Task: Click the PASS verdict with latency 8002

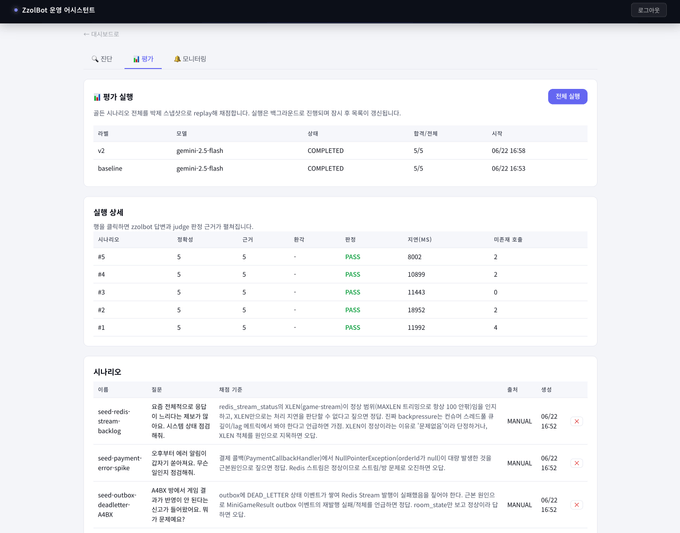Action: (353, 257)
